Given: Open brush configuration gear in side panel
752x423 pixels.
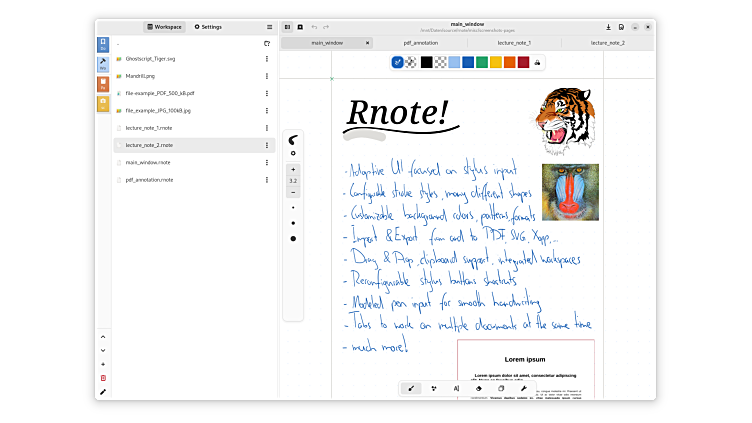Looking at the screenshot, I should coord(293,153).
